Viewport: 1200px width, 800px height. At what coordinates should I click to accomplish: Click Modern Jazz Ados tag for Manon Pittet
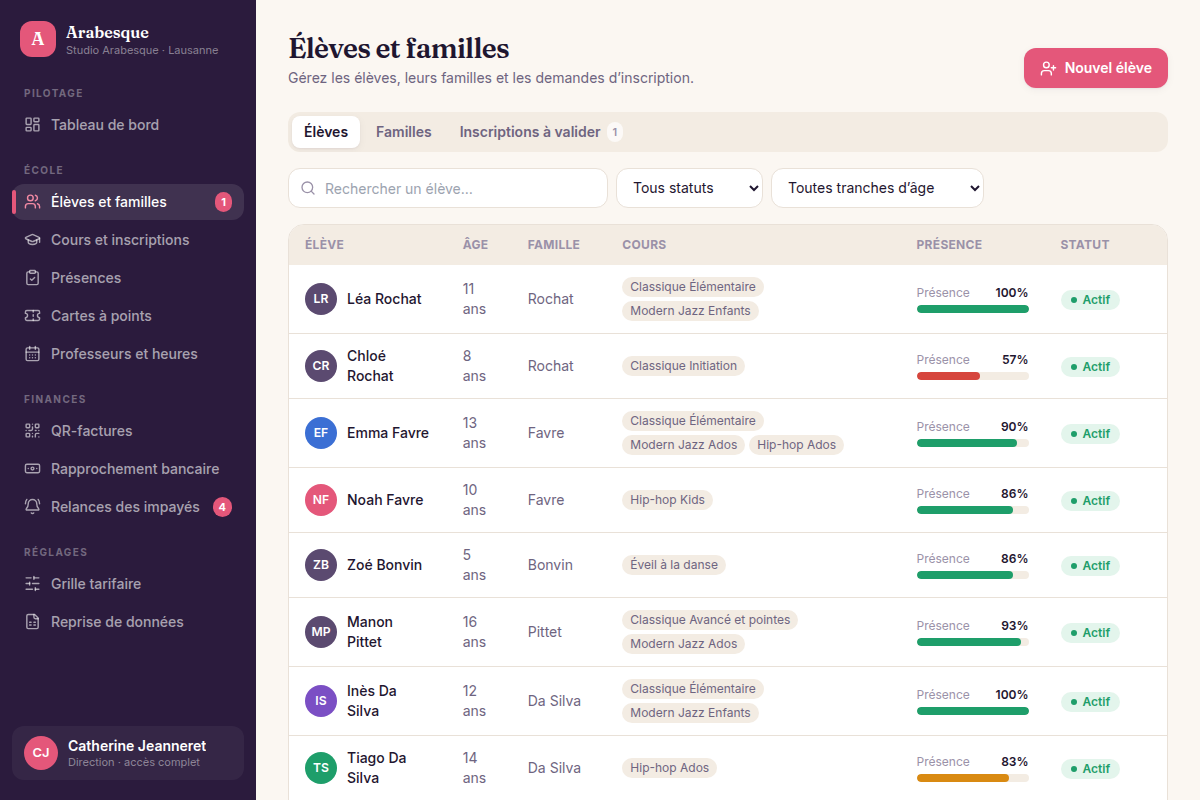point(683,644)
